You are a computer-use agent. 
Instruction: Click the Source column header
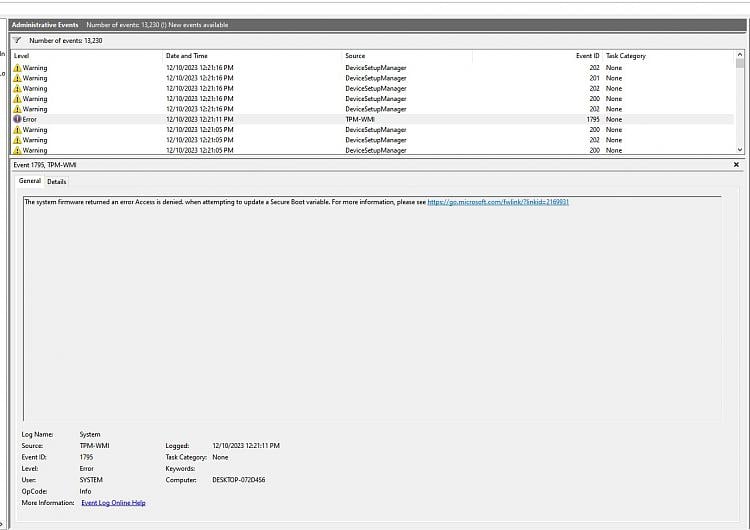click(x=355, y=56)
